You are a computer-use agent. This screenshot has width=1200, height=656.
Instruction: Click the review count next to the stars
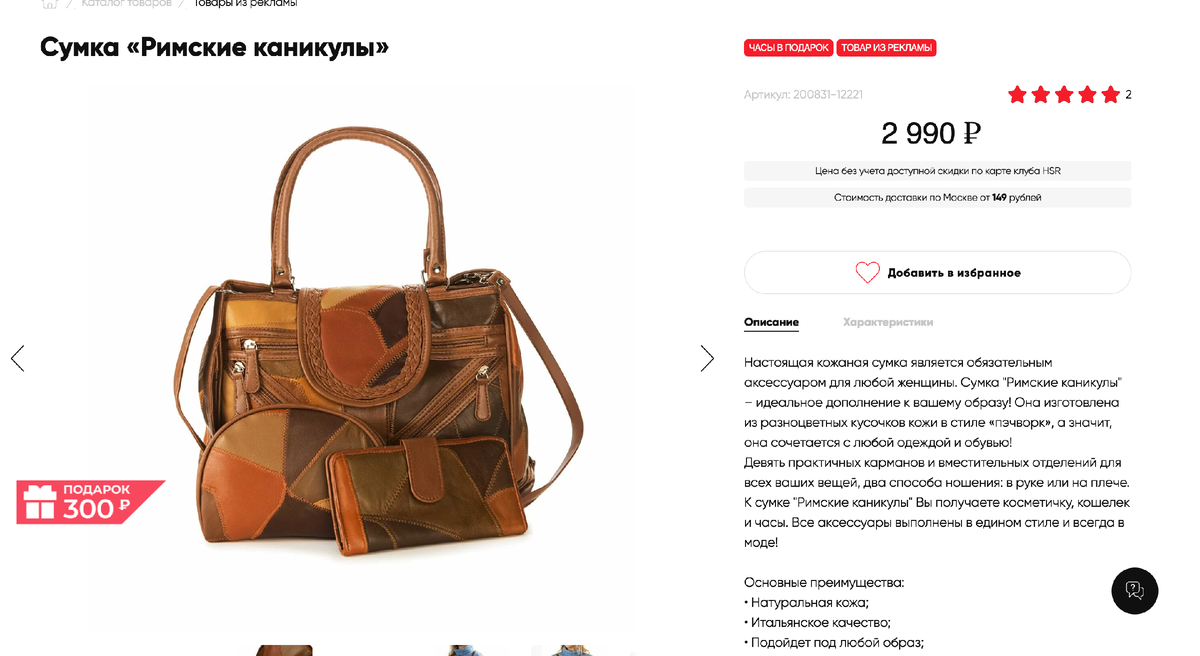(x=1128, y=95)
